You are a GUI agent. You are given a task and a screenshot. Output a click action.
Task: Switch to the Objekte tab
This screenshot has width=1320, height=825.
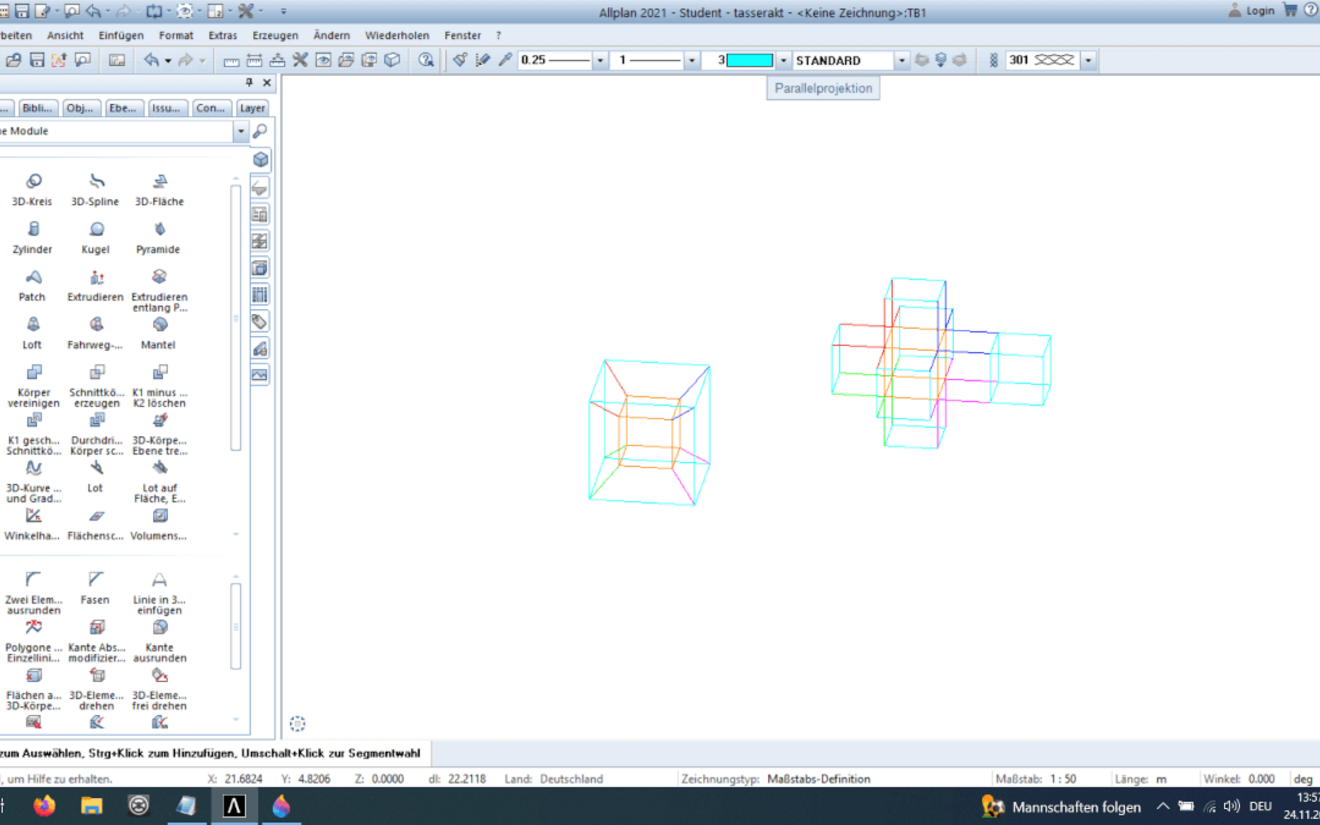click(80, 108)
